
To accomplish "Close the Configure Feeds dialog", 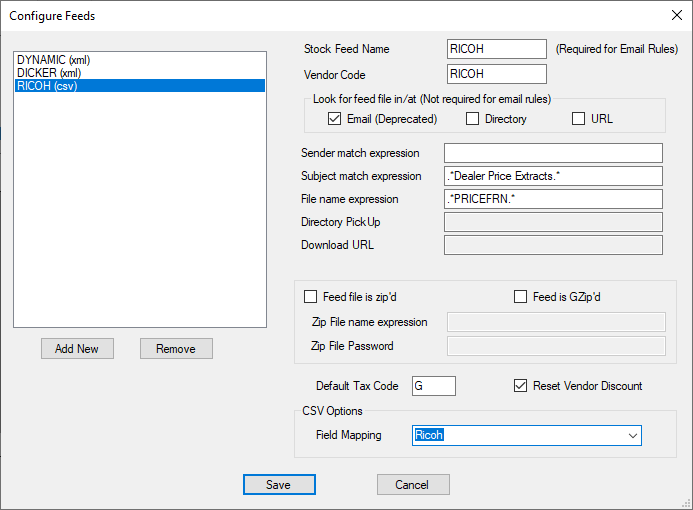I will [674, 16].
